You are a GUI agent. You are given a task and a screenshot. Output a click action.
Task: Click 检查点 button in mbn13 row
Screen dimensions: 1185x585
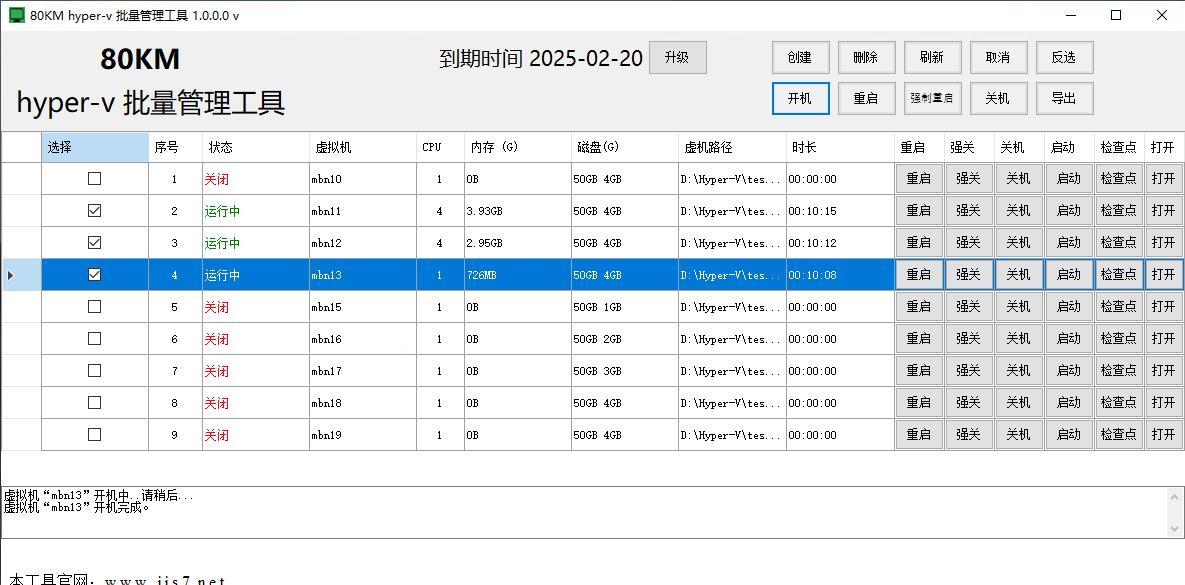[1119, 274]
